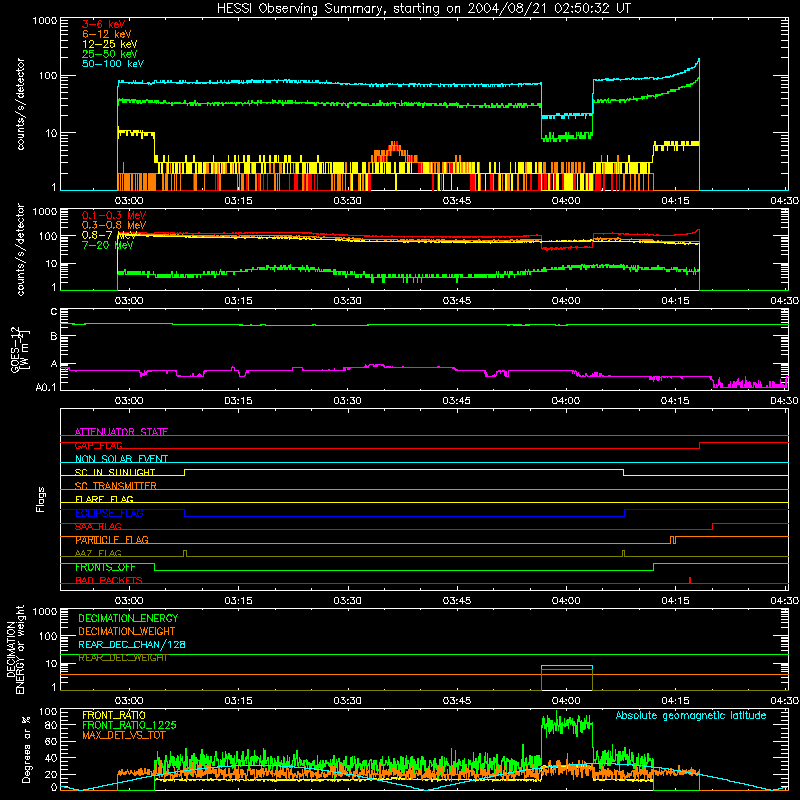Click the vertical Flags axis title

[41, 499]
